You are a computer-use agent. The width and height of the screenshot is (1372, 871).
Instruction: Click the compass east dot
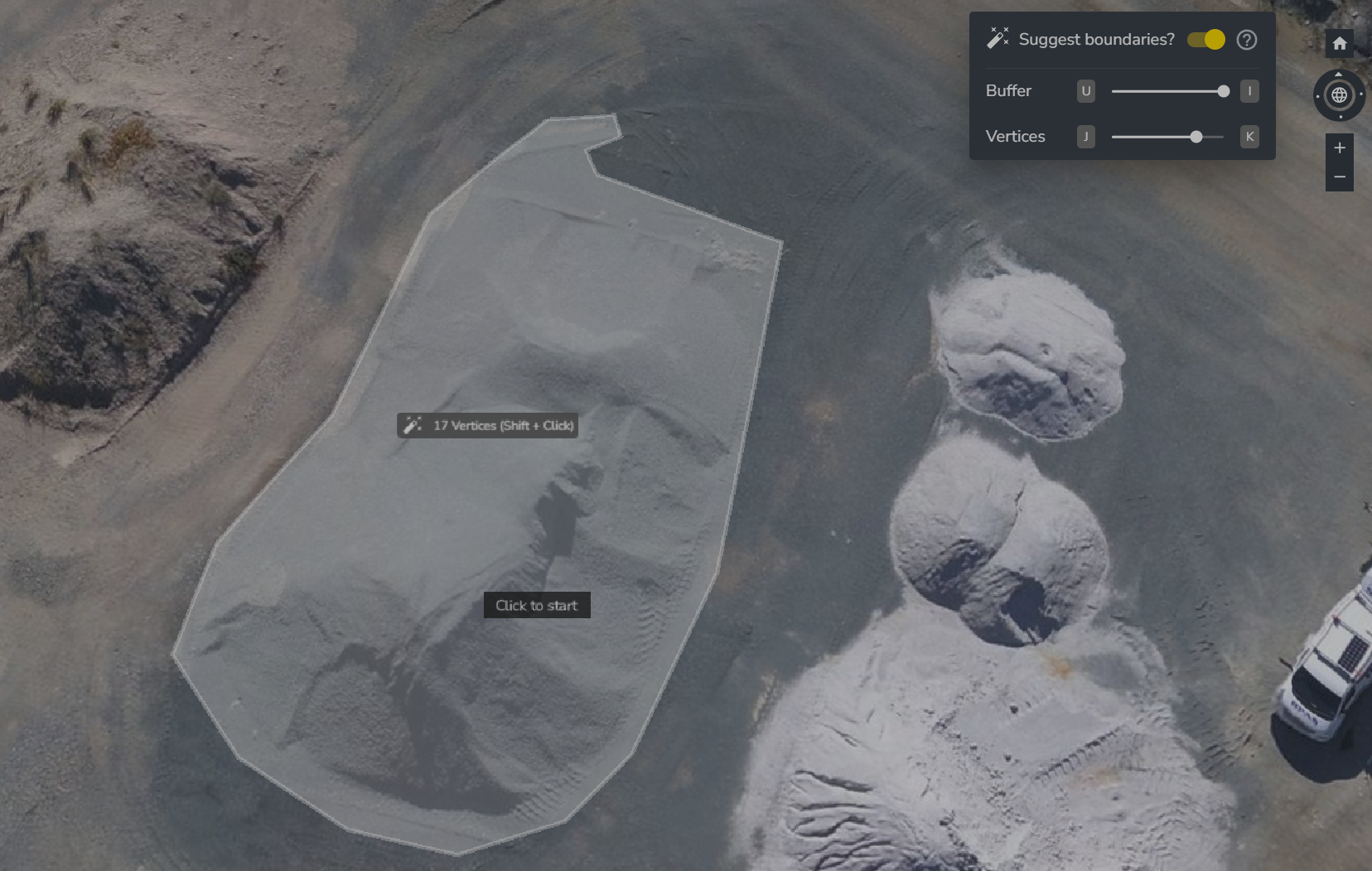[x=1361, y=94]
